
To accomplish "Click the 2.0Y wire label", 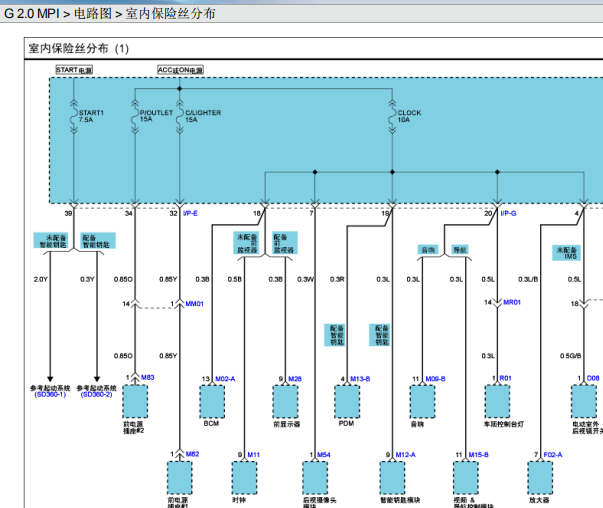I will pyautogui.click(x=40, y=279).
